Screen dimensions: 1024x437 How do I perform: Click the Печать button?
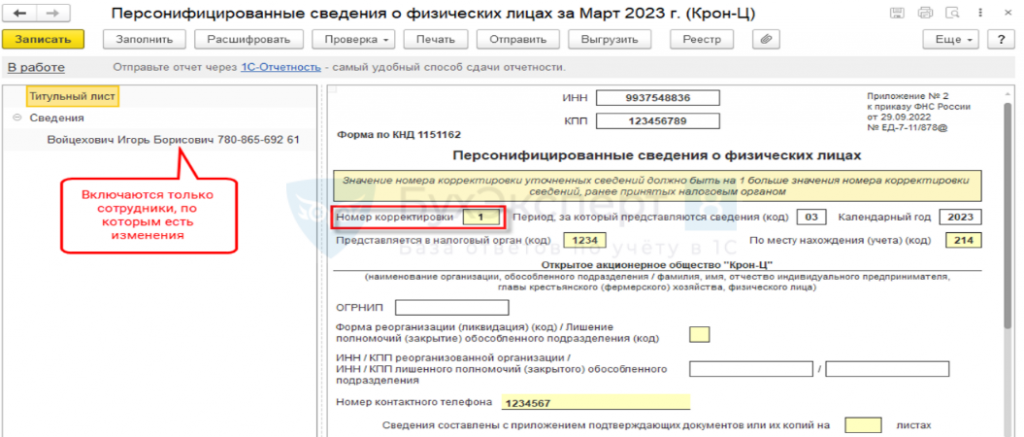(x=436, y=39)
